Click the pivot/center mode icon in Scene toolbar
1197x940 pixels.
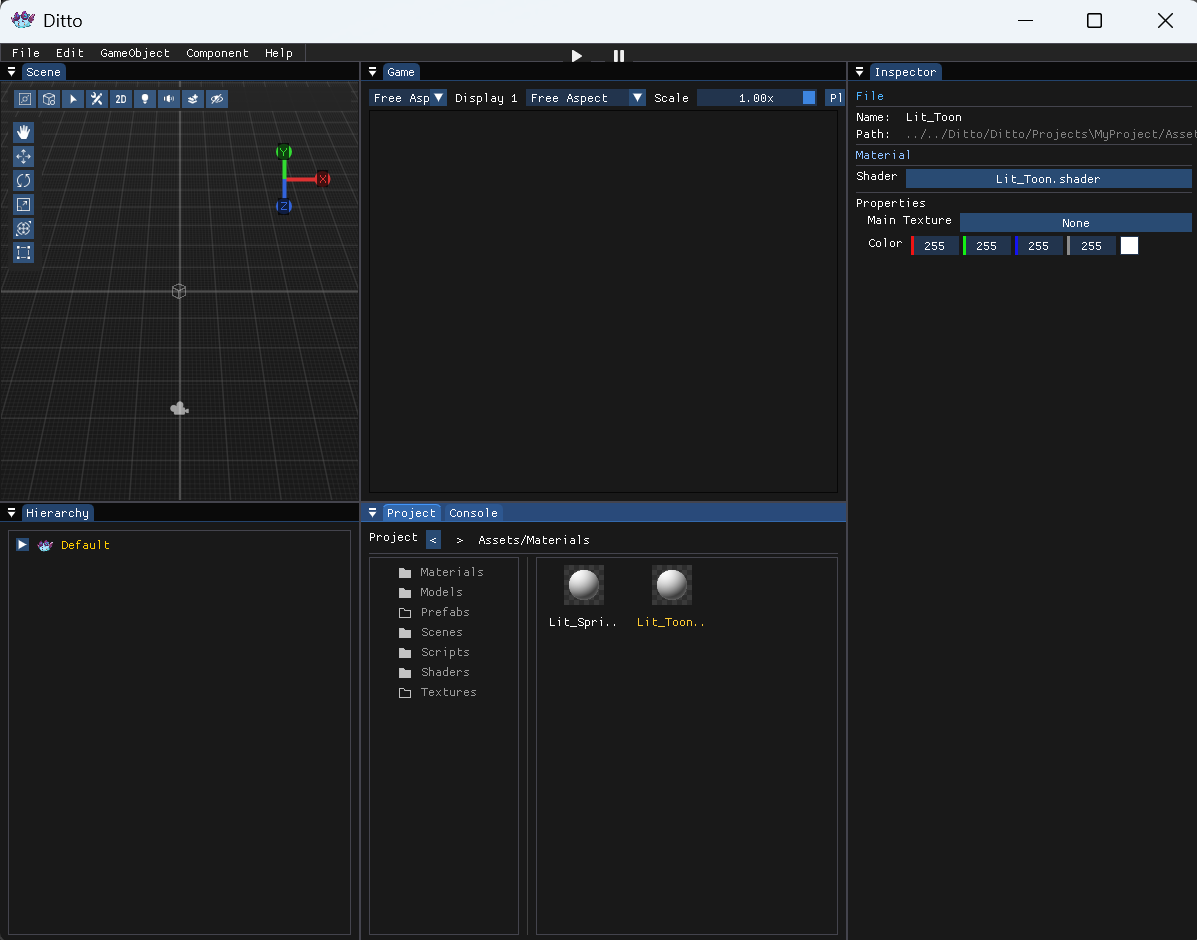point(25,99)
